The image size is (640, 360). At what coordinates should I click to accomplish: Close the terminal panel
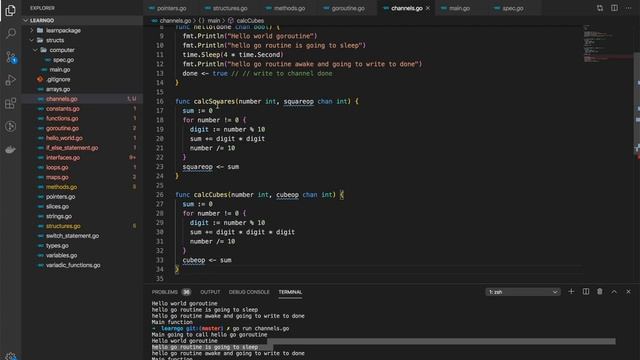628,292
